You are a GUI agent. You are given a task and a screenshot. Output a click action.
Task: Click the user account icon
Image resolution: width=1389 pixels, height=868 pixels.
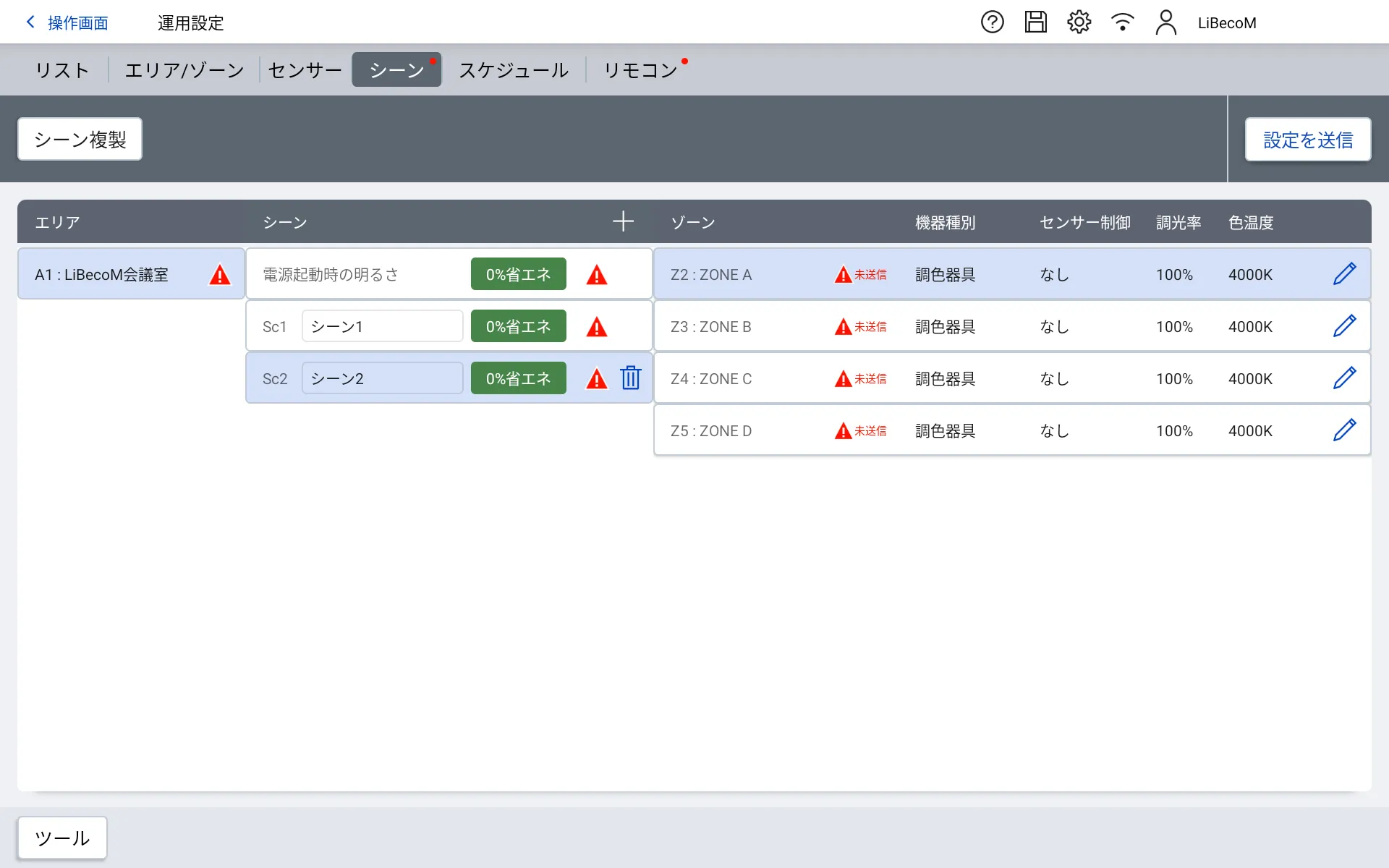click(1165, 22)
